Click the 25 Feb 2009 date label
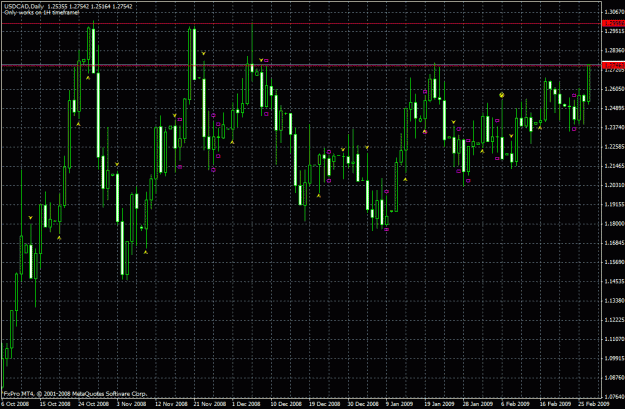Image resolution: width=625 pixels, height=409 pixels. pos(594,404)
